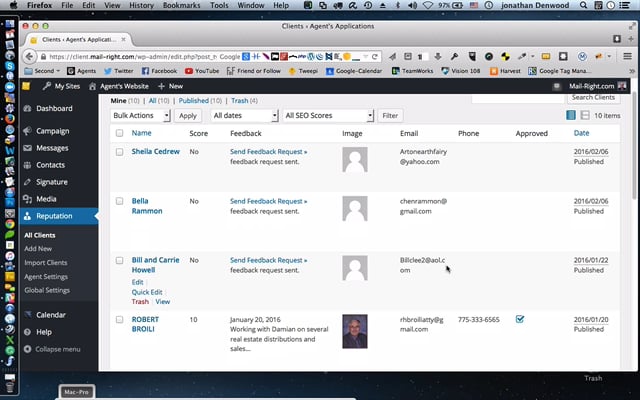Click the key icon in browser toolbar
The image size is (640, 400).
(454, 56)
